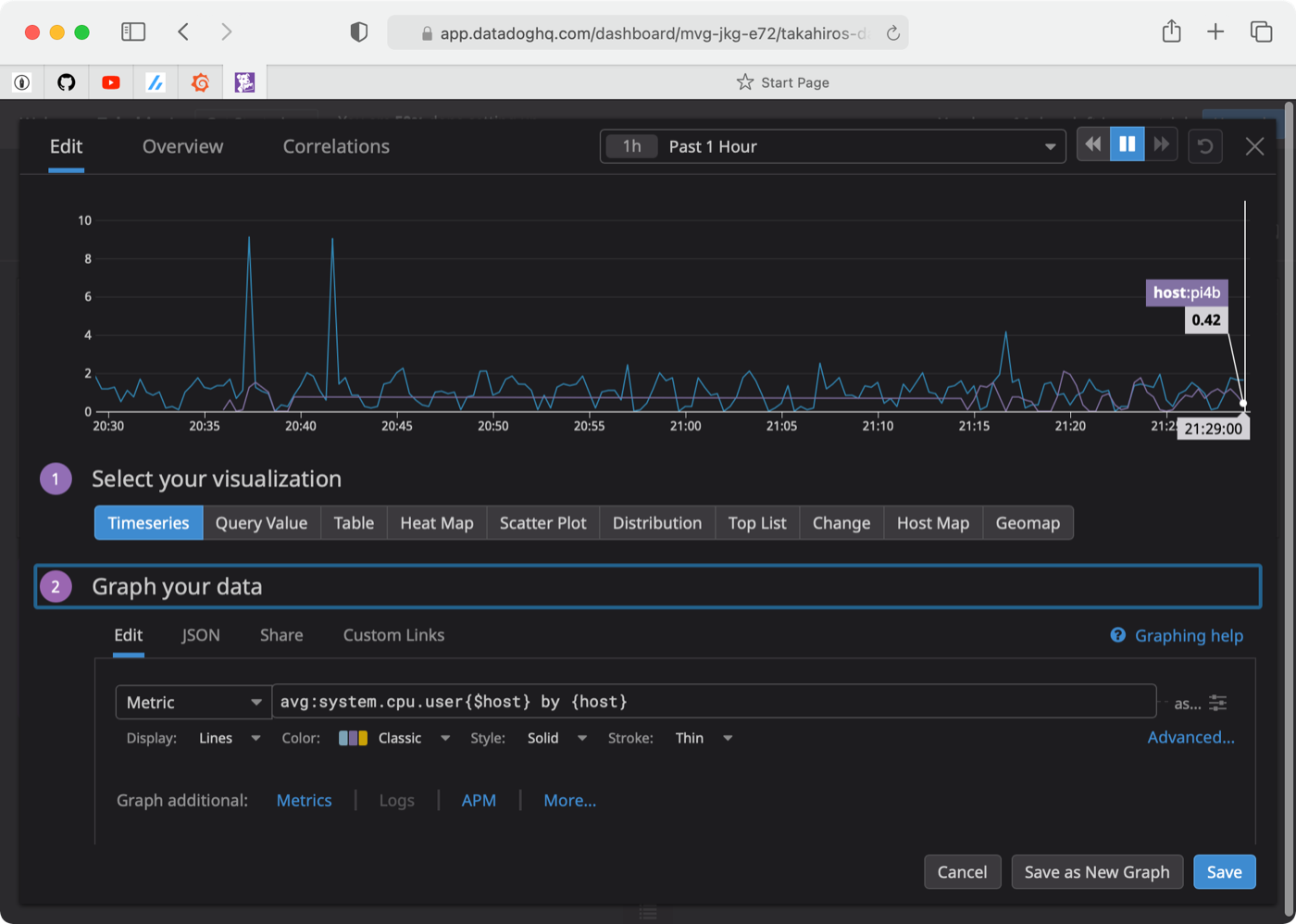Open the JSON sub-tab

point(201,635)
